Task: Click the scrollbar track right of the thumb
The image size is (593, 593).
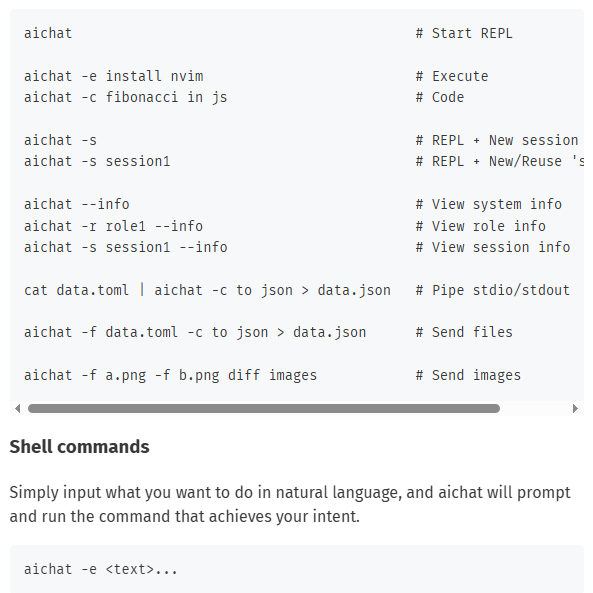Action: [x=535, y=408]
